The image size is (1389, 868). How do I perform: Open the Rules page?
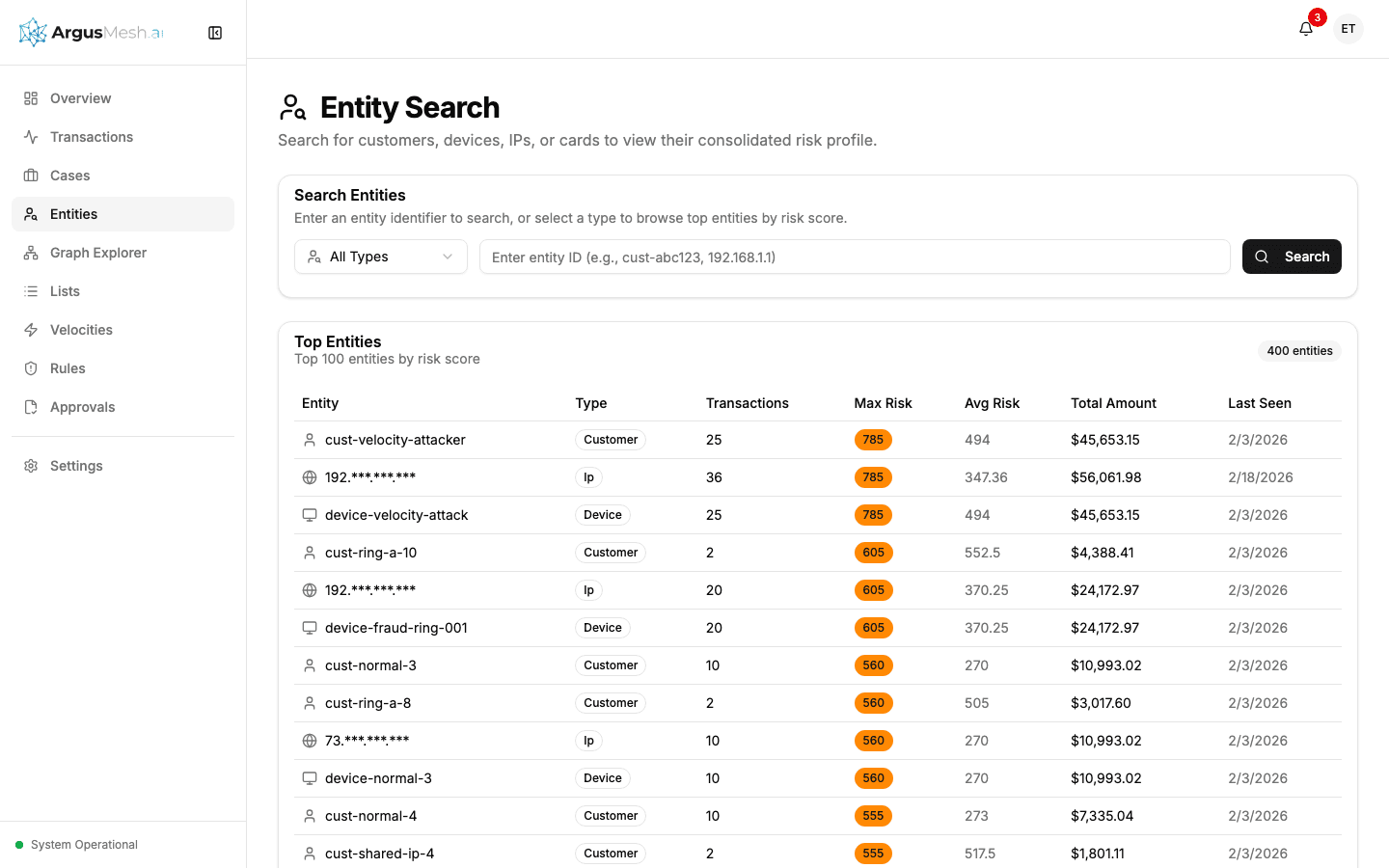point(68,367)
